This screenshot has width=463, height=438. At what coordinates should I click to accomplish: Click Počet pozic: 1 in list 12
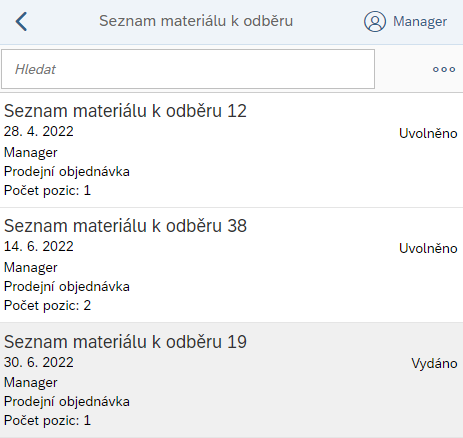click(x=47, y=190)
